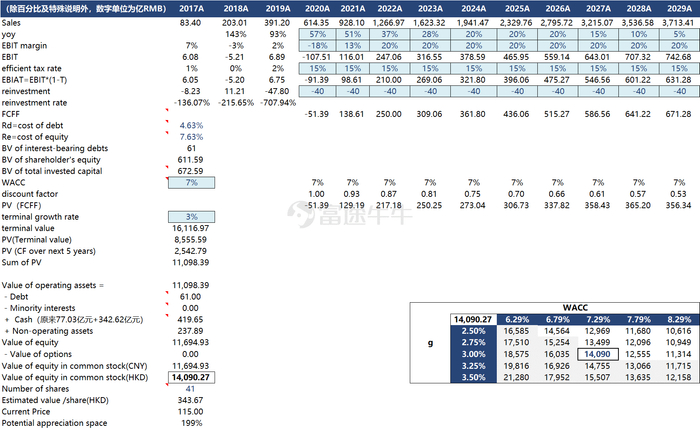Click the 2023A reinvestment cell -40
The height and width of the screenshot is (429, 700).
[430, 91]
